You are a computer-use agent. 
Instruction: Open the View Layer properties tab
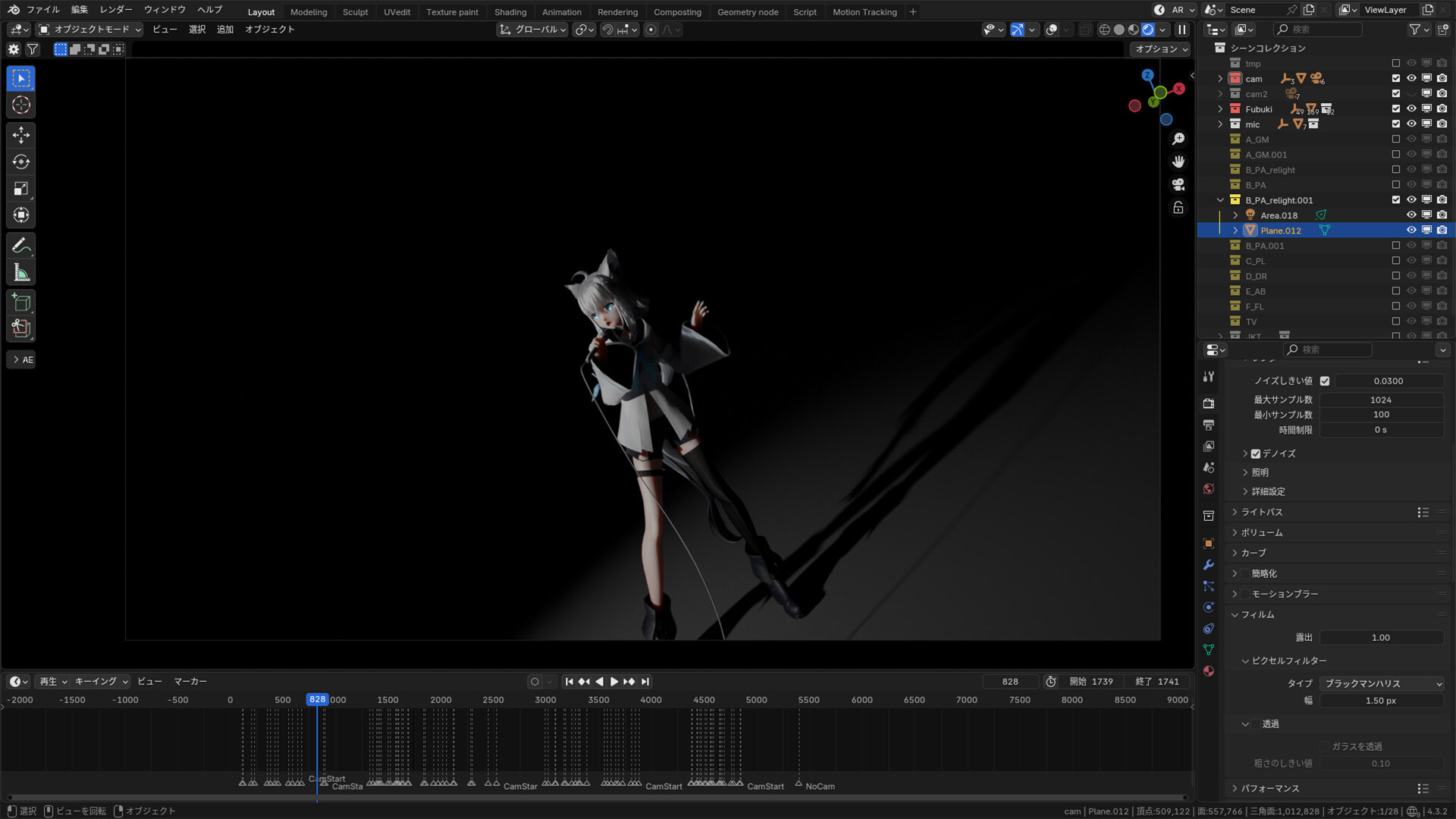(x=1209, y=446)
